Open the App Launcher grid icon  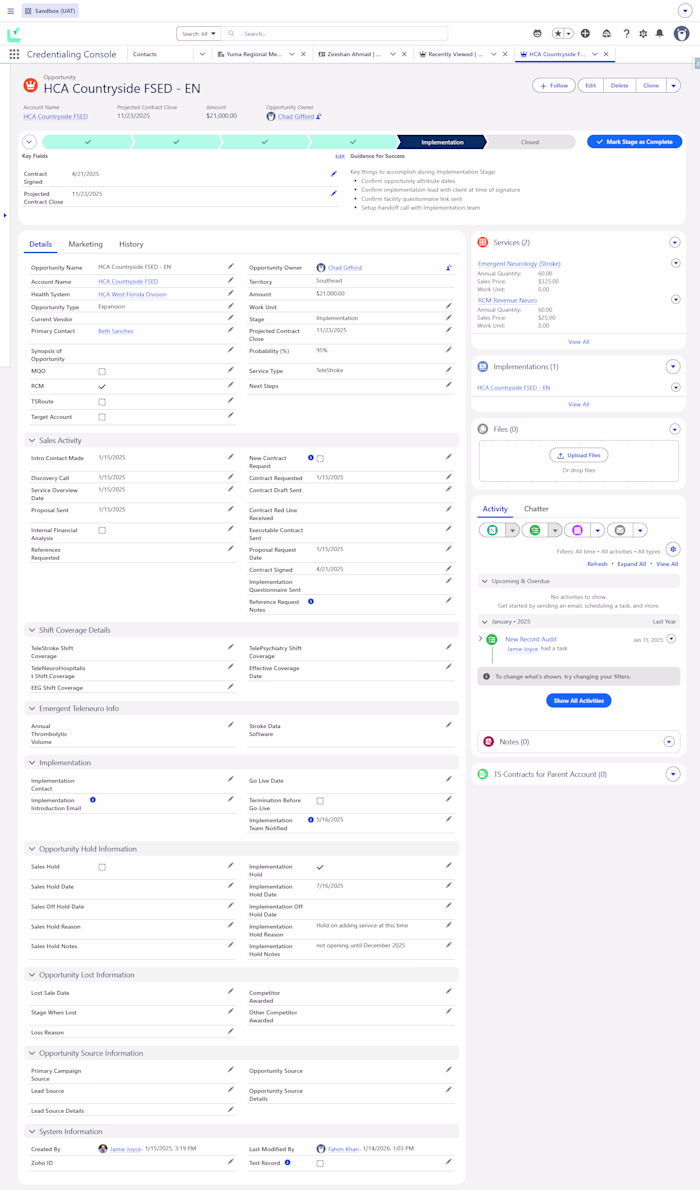[x=14, y=55]
